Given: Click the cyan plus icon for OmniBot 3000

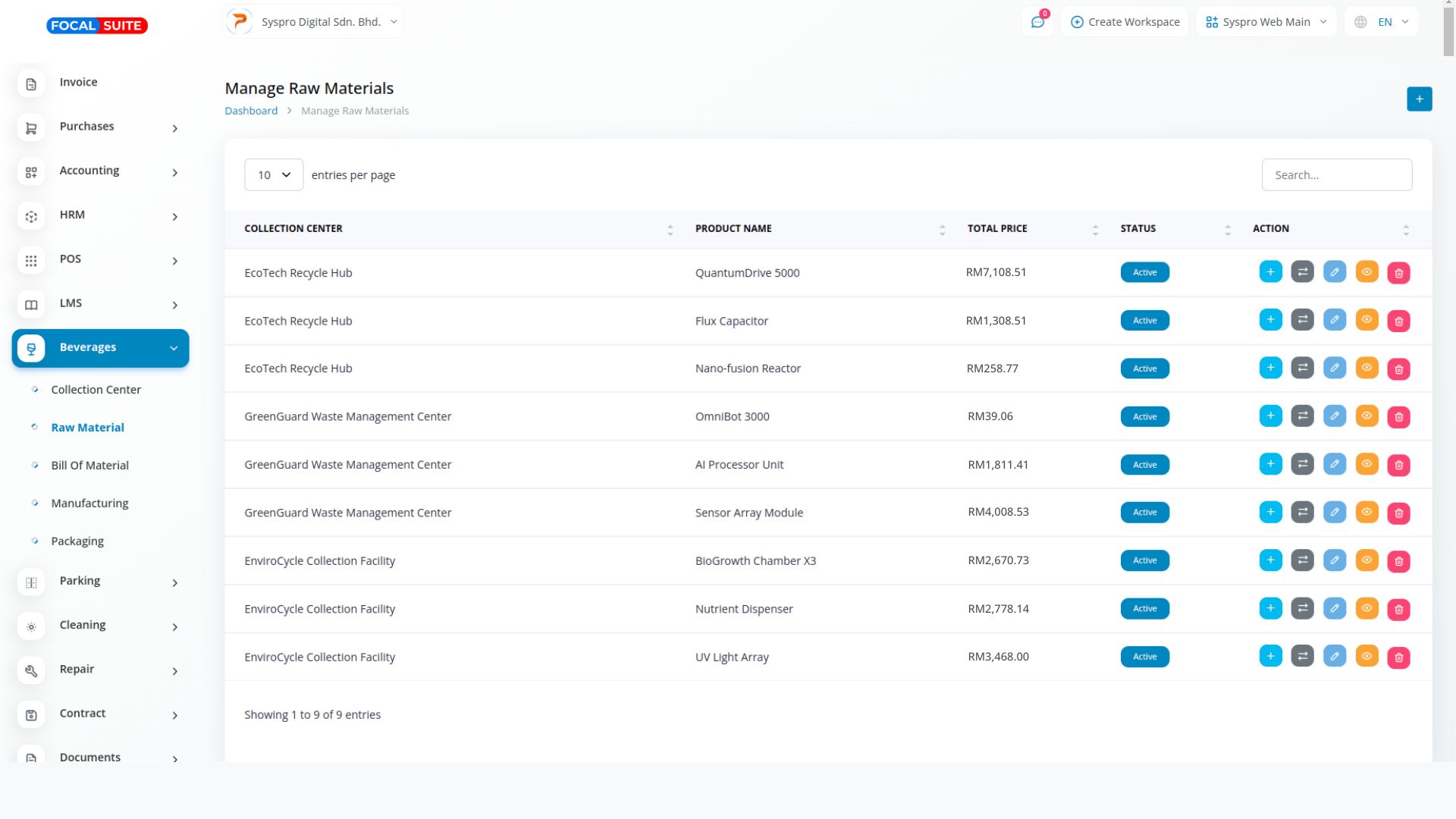Looking at the screenshot, I should (1270, 416).
